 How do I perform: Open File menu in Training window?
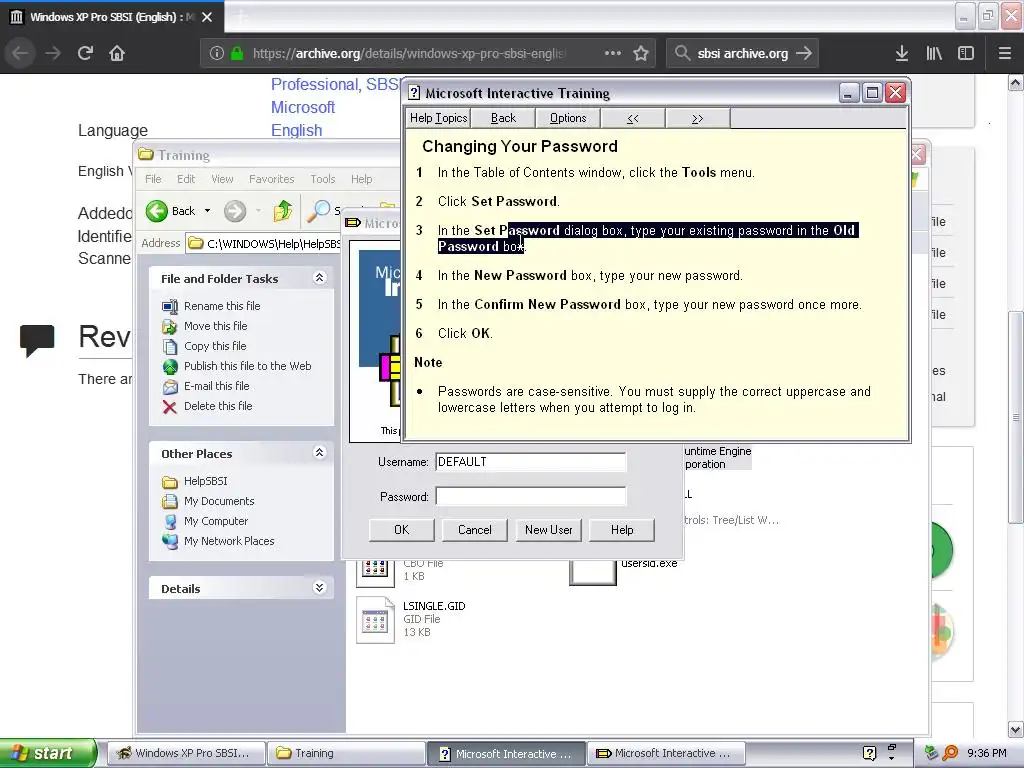pos(153,179)
